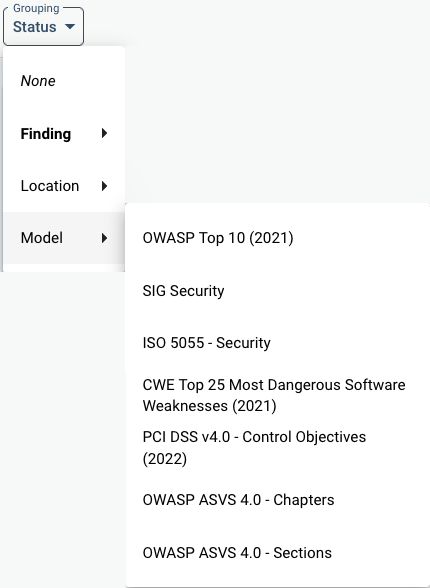Click the Model submenu arrow icon
The height and width of the screenshot is (588, 430).
click(105, 238)
